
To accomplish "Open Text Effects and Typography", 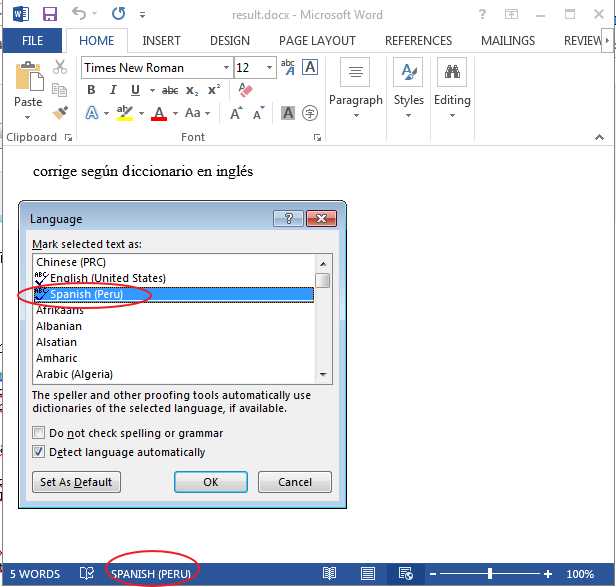I will point(92,113).
